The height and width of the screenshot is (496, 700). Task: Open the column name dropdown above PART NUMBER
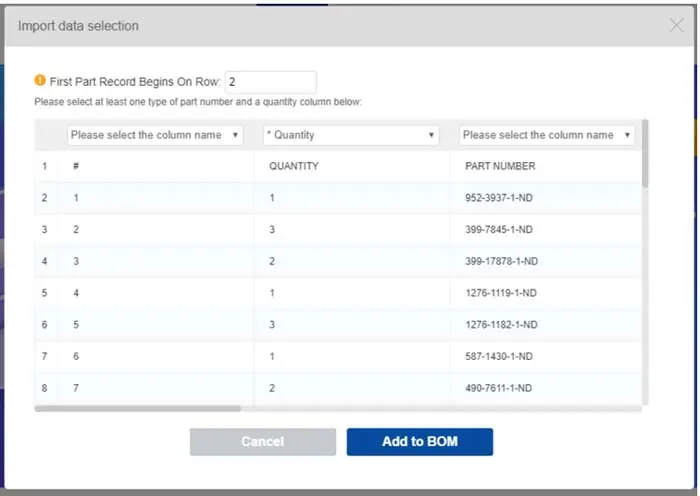tap(547, 135)
